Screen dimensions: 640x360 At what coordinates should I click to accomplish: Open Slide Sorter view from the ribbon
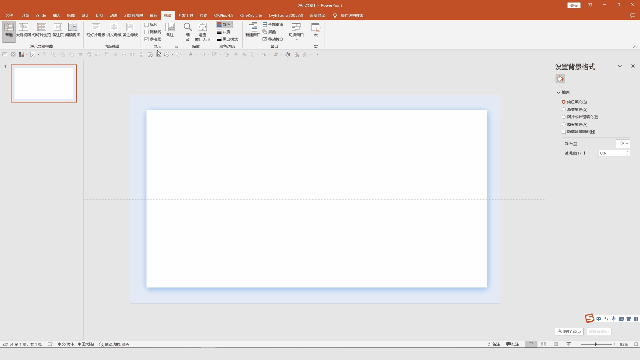(x=41, y=31)
